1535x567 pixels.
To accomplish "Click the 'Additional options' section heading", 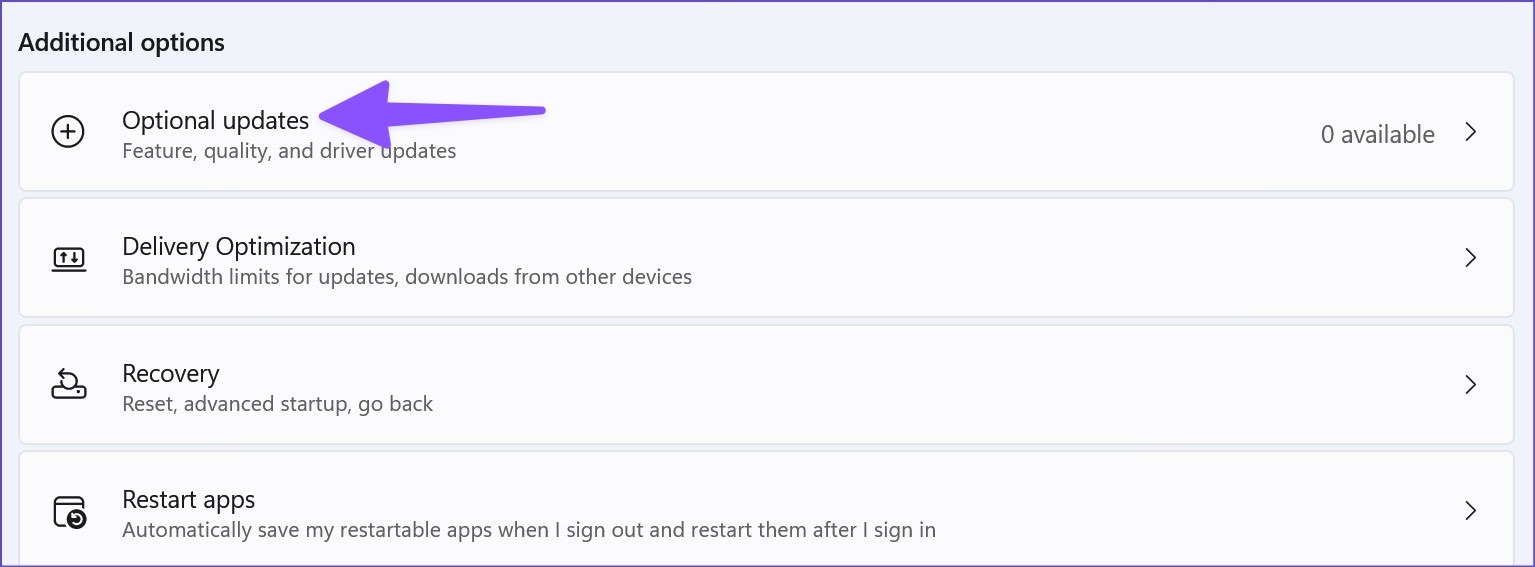I will (121, 43).
